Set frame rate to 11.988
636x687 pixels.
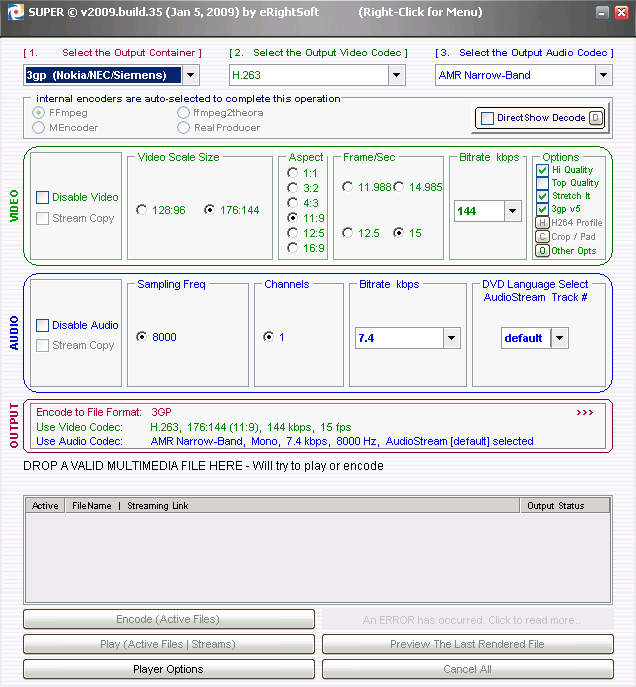pyautogui.click(x=347, y=187)
